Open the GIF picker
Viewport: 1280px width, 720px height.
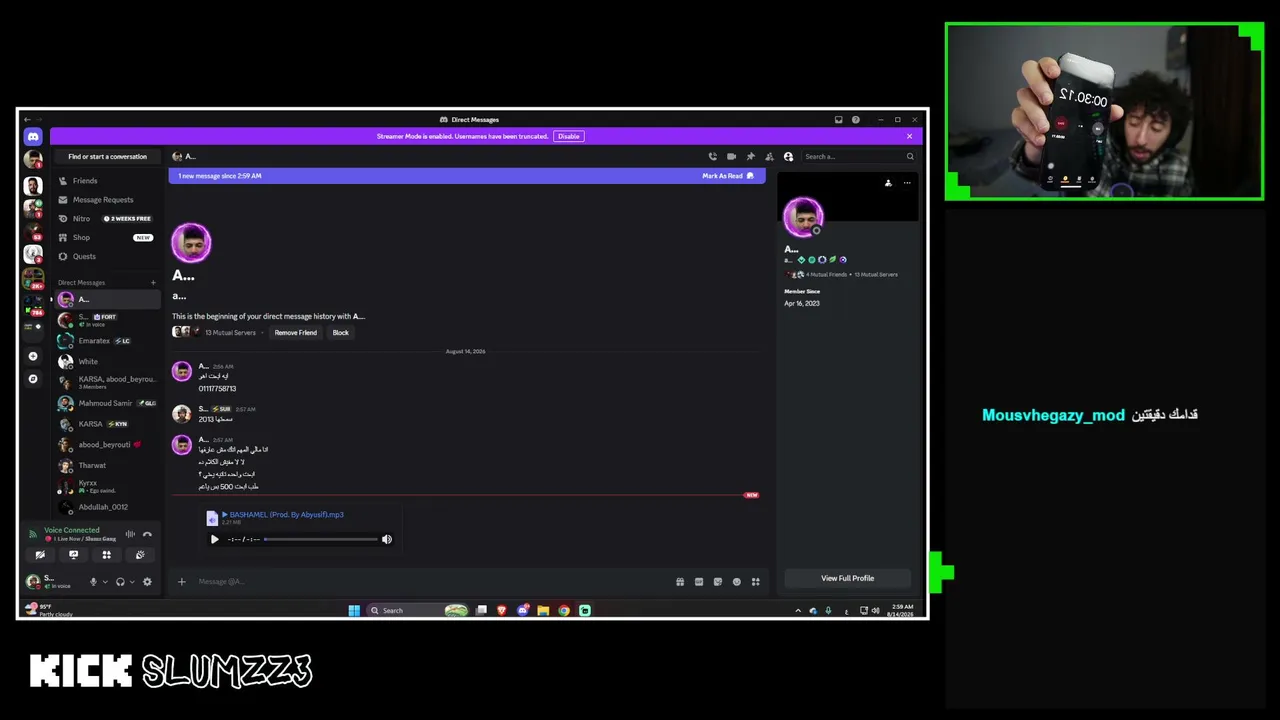tap(699, 582)
